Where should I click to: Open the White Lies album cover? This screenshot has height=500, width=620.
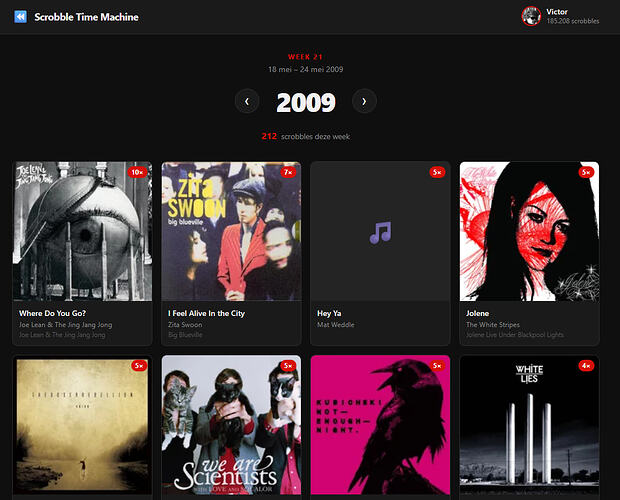pos(529,425)
